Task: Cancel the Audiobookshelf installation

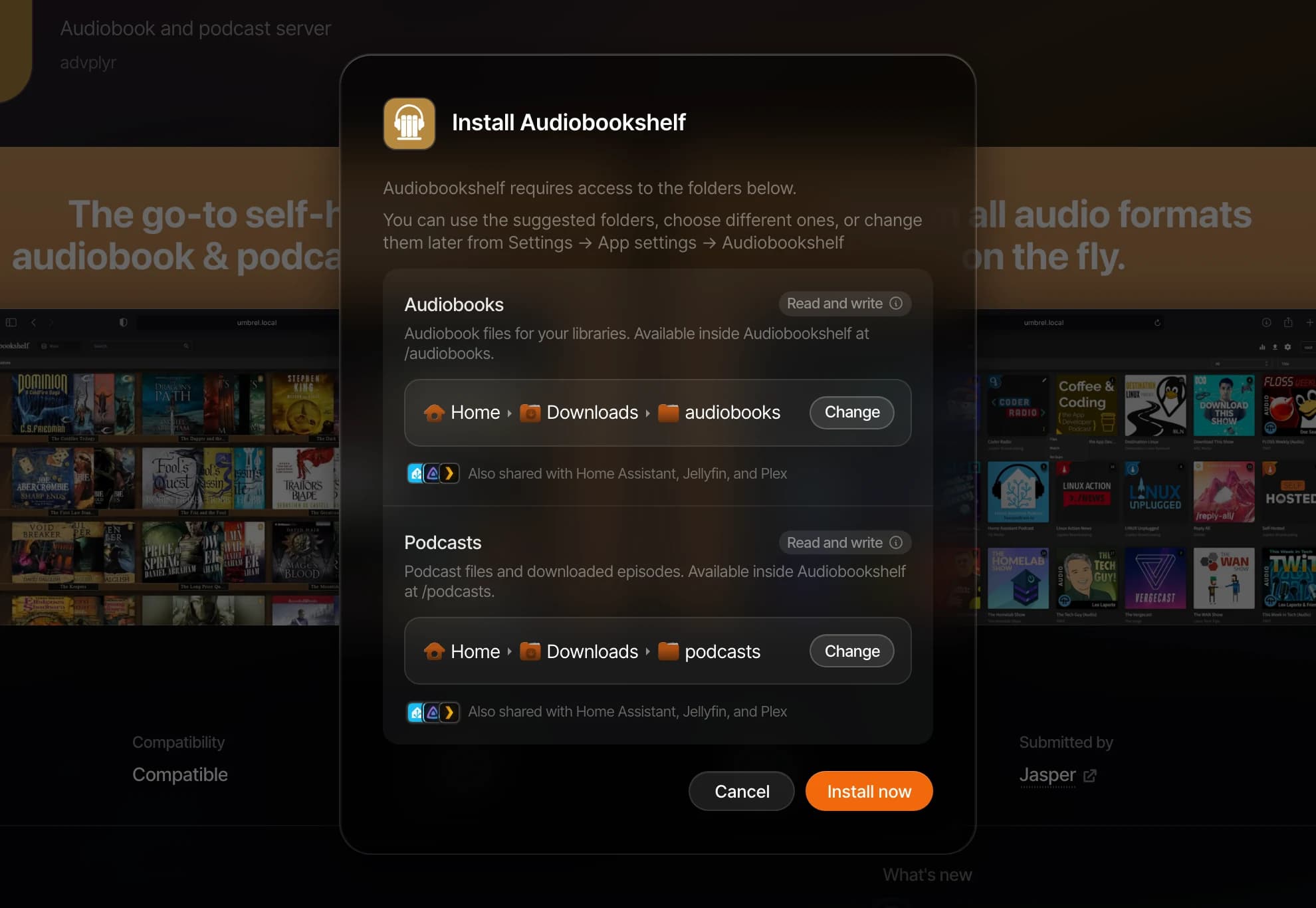Action: pyautogui.click(x=742, y=791)
